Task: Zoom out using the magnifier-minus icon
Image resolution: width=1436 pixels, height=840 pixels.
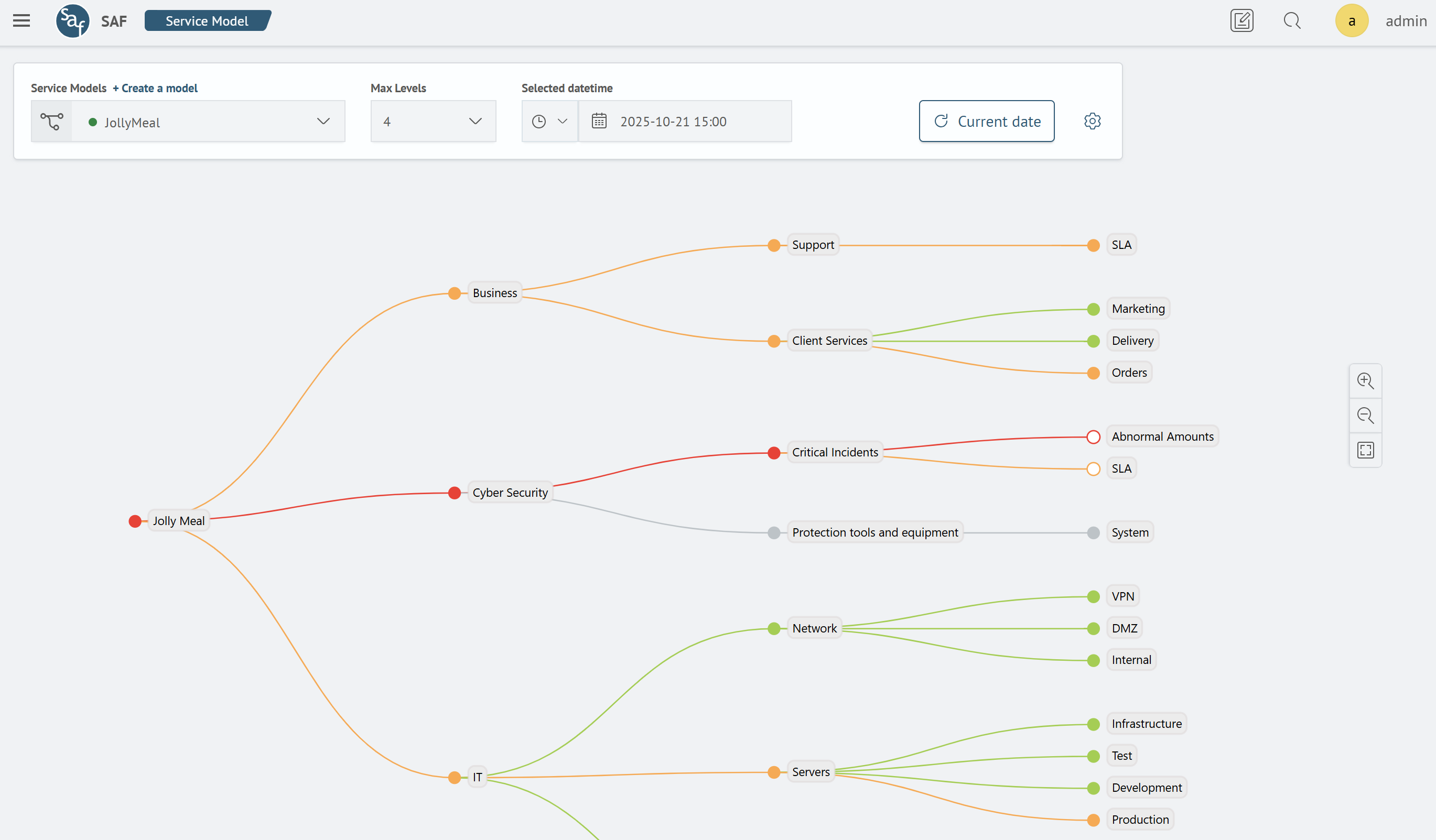Action: point(1365,416)
